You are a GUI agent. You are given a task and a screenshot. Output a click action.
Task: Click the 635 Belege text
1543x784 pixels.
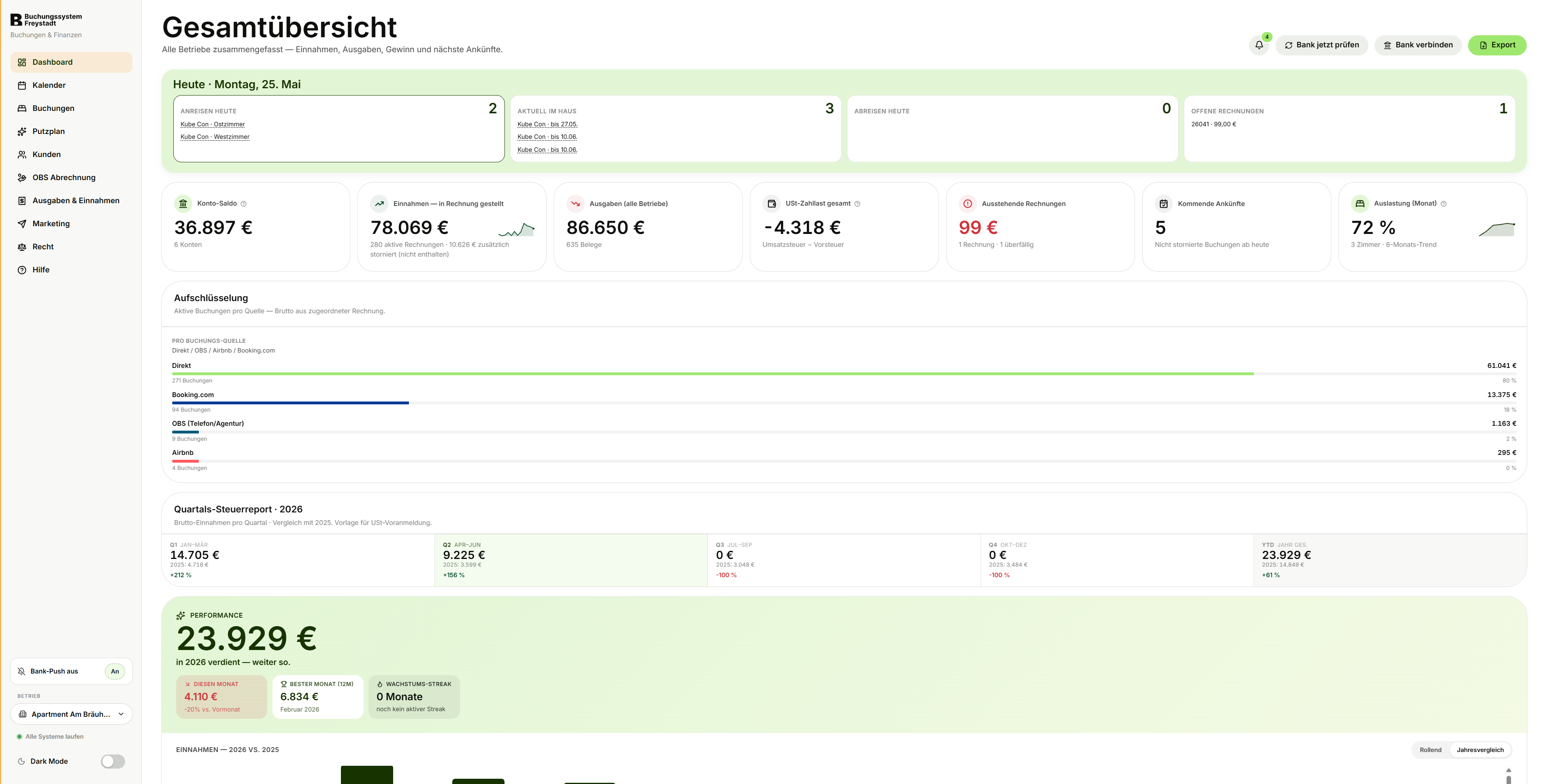pos(584,245)
